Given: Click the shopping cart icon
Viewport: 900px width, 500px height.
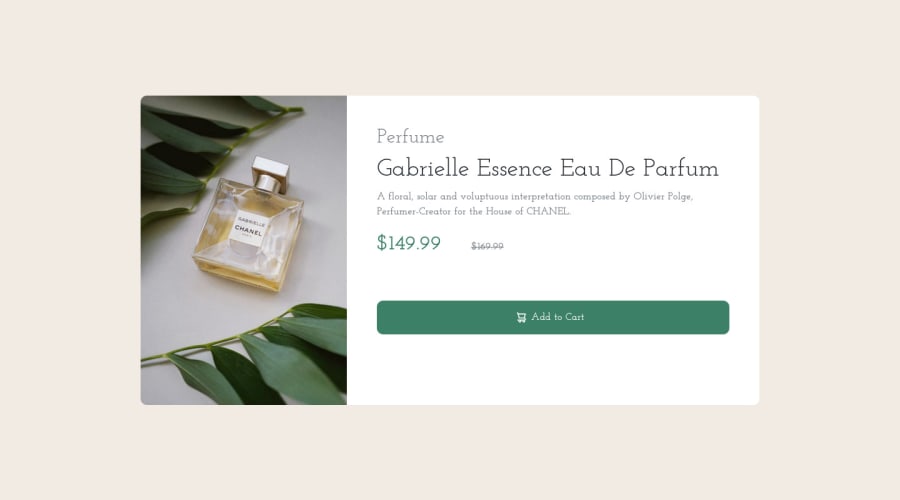Looking at the screenshot, I should point(521,317).
